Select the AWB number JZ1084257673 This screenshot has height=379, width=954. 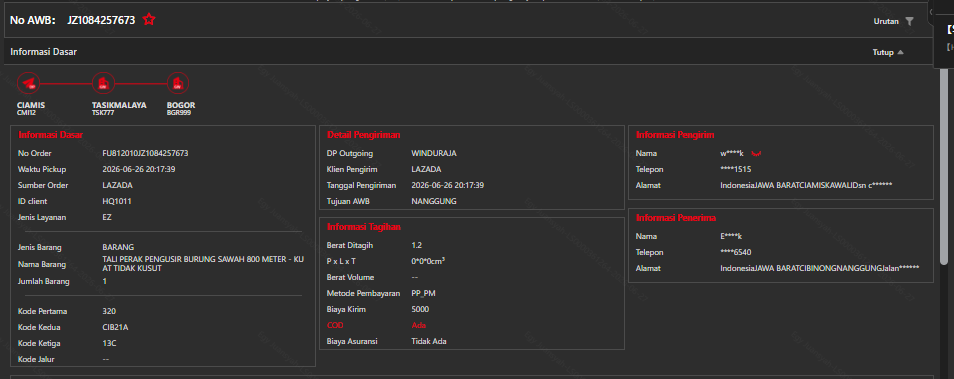[x=101, y=20]
